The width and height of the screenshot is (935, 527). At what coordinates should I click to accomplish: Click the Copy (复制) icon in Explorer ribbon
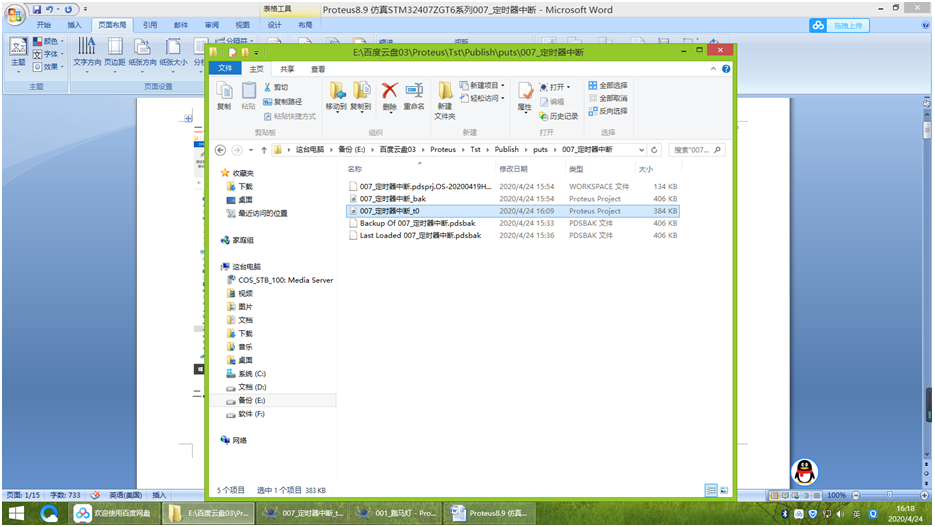224,91
